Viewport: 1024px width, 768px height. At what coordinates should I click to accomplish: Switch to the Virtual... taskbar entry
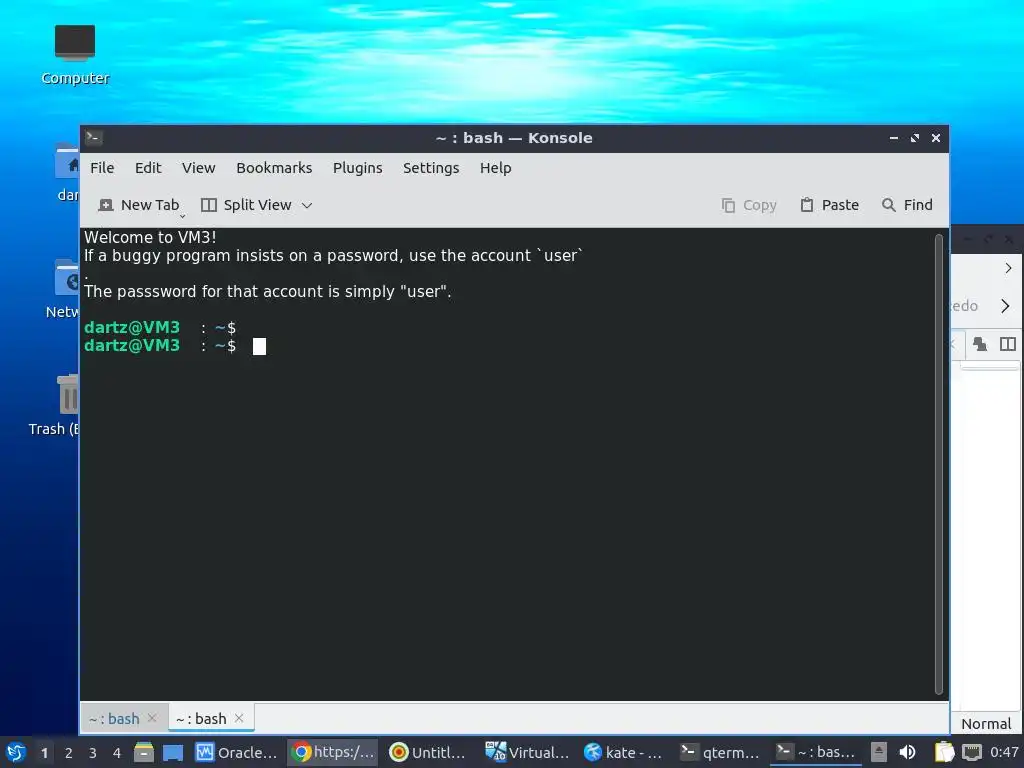pos(528,752)
